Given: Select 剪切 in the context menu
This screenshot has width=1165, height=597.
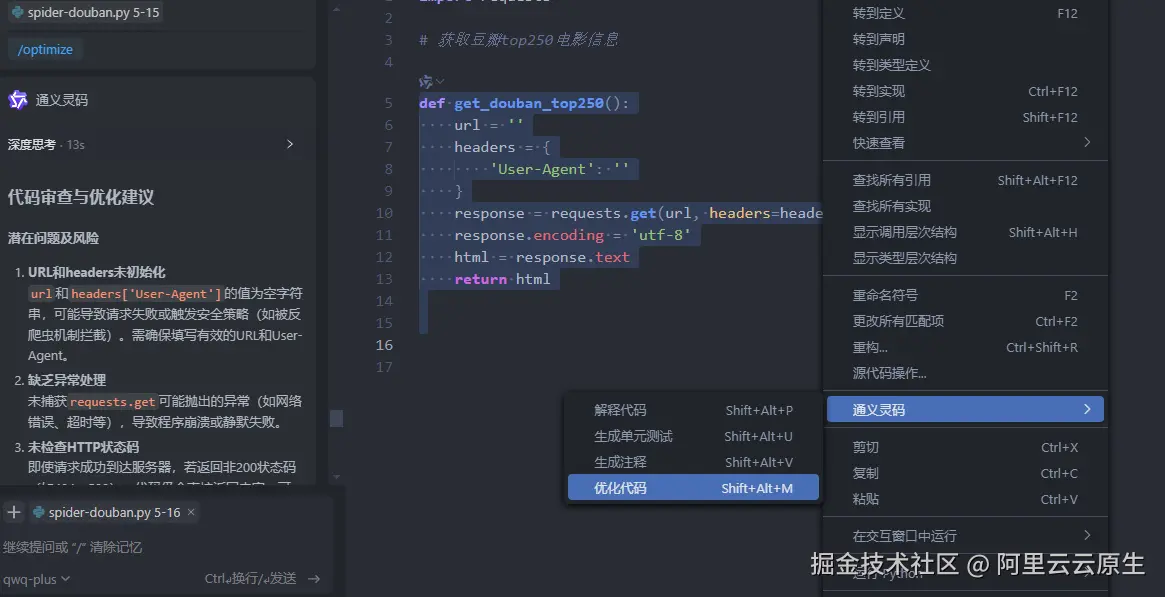Looking at the screenshot, I should (965, 447).
